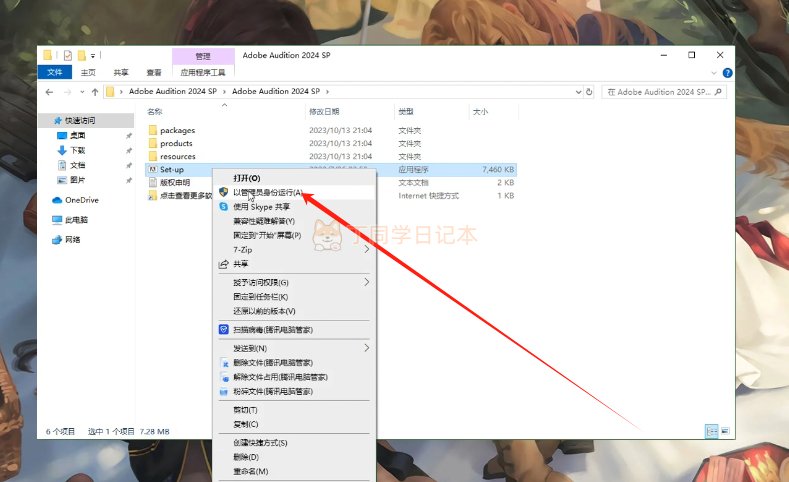Choose 删除(D) in context menu
The image size is (789, 482).
point(294,457)
